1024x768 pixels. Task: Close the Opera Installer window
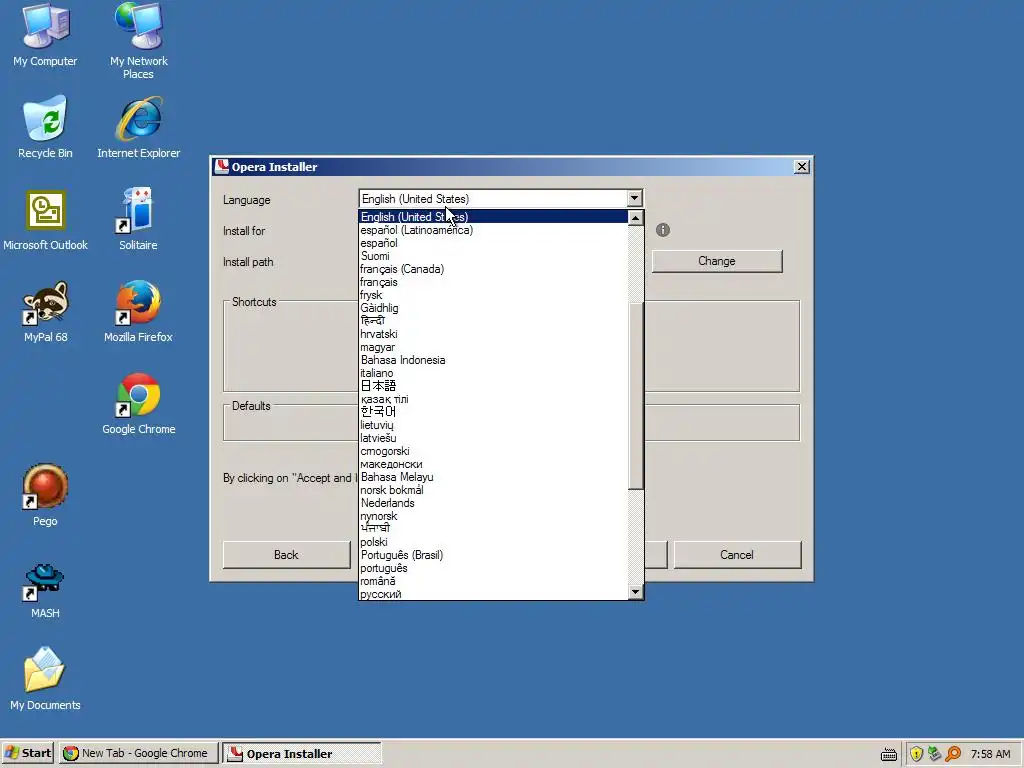801,167
